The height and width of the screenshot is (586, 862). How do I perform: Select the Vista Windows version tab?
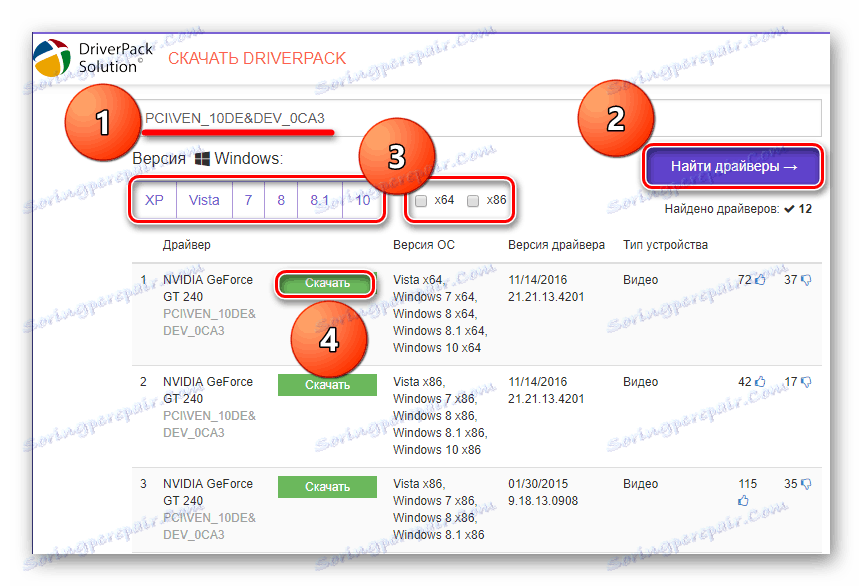tap(204, 200)
